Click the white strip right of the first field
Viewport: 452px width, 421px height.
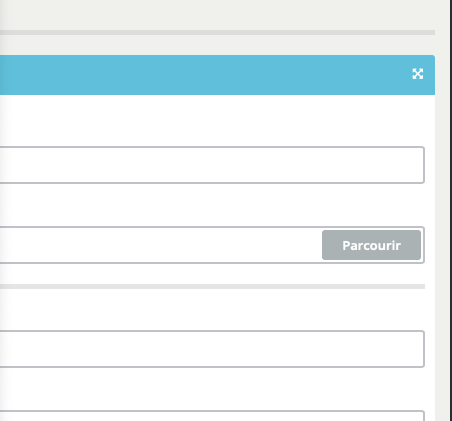430,165
